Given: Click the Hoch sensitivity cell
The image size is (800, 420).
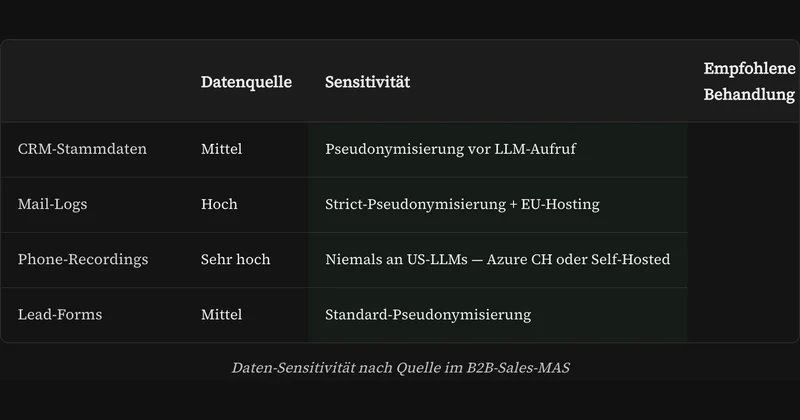Looking at the screenshot, I should coord(219,204).
